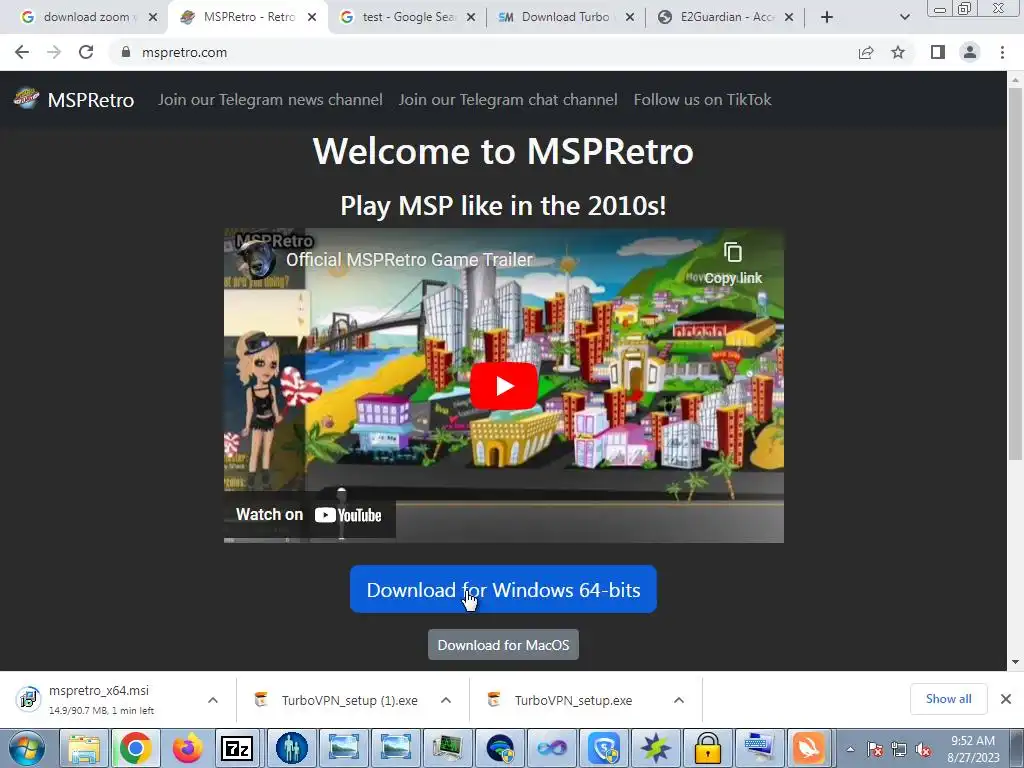
Task: Click the muted volume tray icon
Action: pyautogui.click(x=923, y=750)
